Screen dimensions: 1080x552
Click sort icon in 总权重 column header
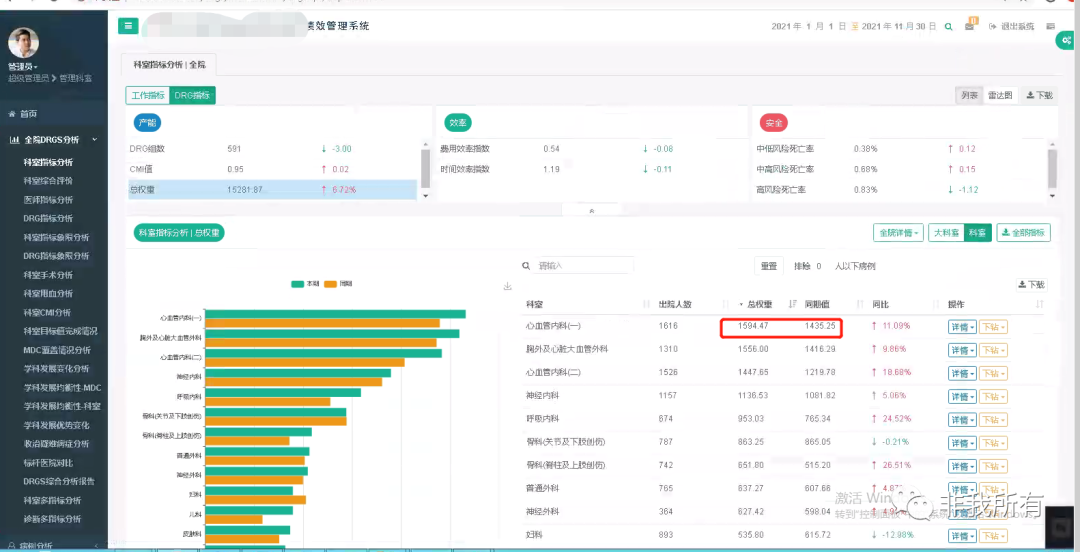pyautogui.click(x=793, y=304)
